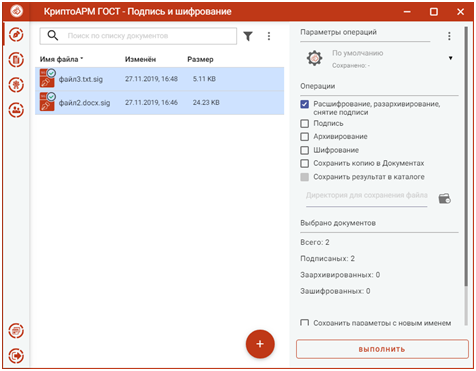Click the 27.11.2019, 16:48 date cell

coord(151,79)
